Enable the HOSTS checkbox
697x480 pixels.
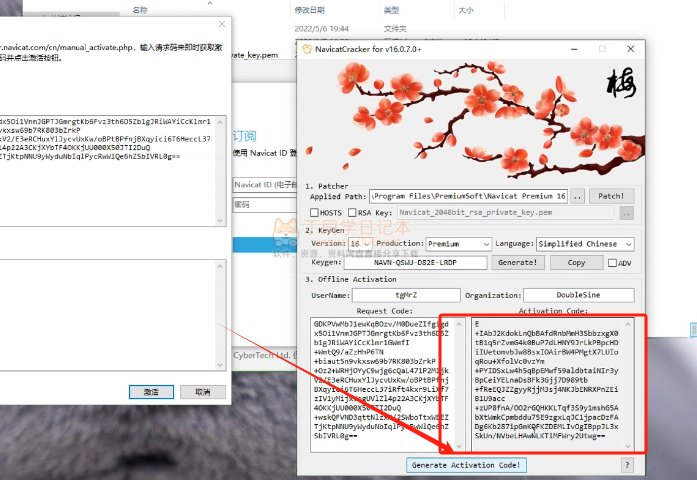click(314, 212)
